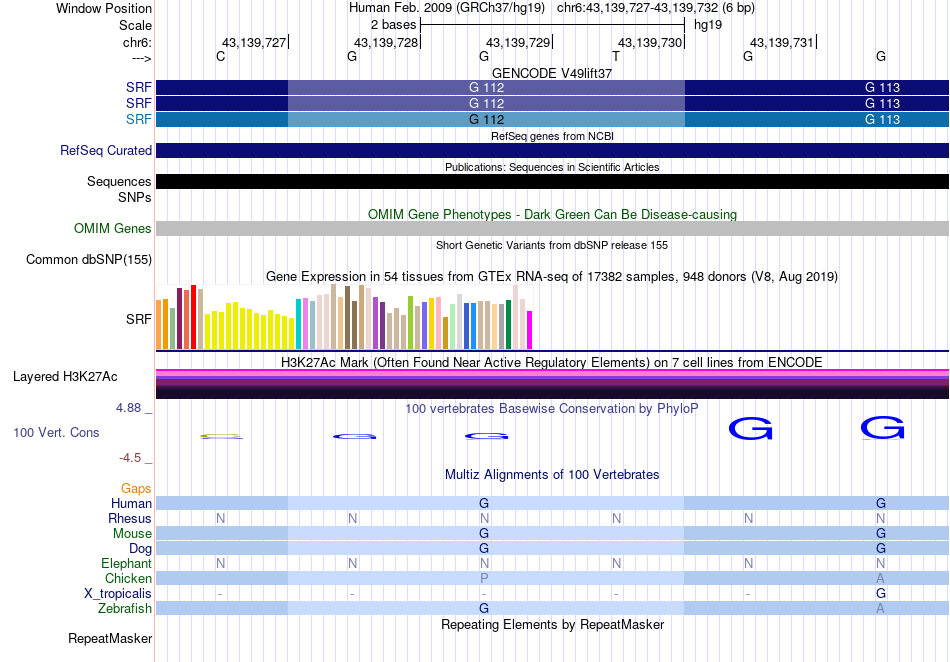Click the 100 Vert. Cons label

(x=56, y=432)
